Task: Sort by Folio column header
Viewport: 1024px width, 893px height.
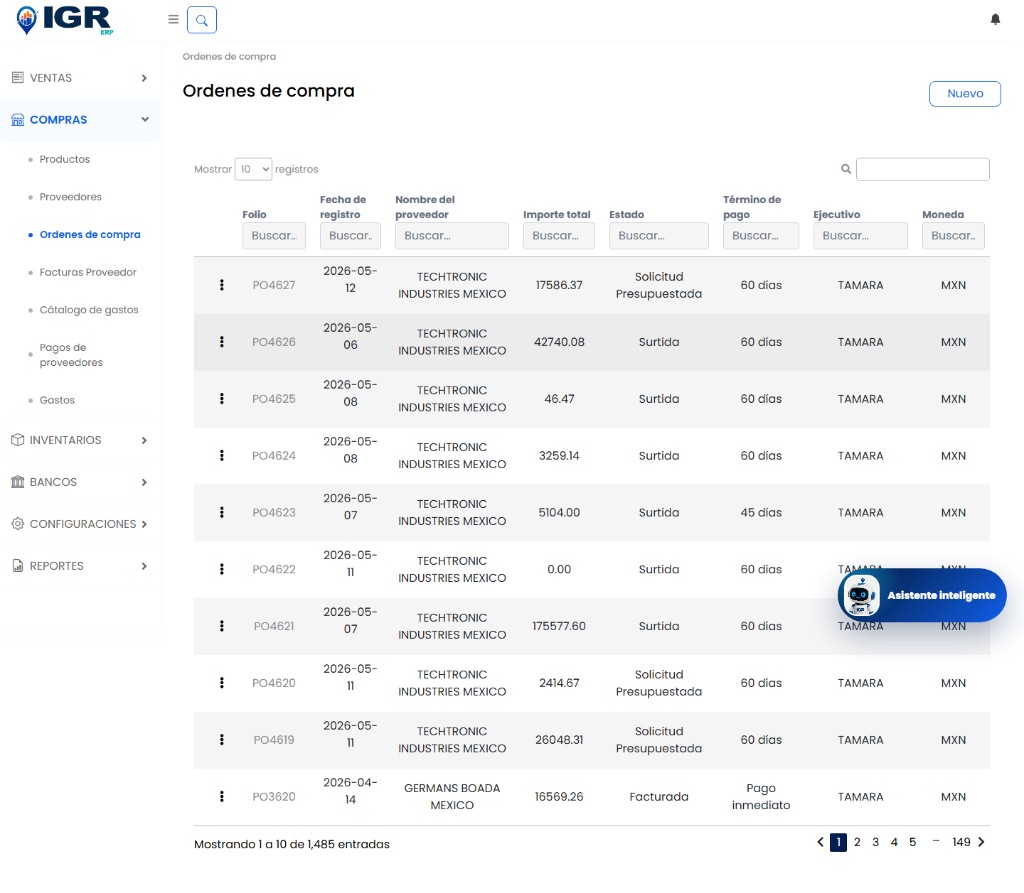Action: tap(254, 214)
